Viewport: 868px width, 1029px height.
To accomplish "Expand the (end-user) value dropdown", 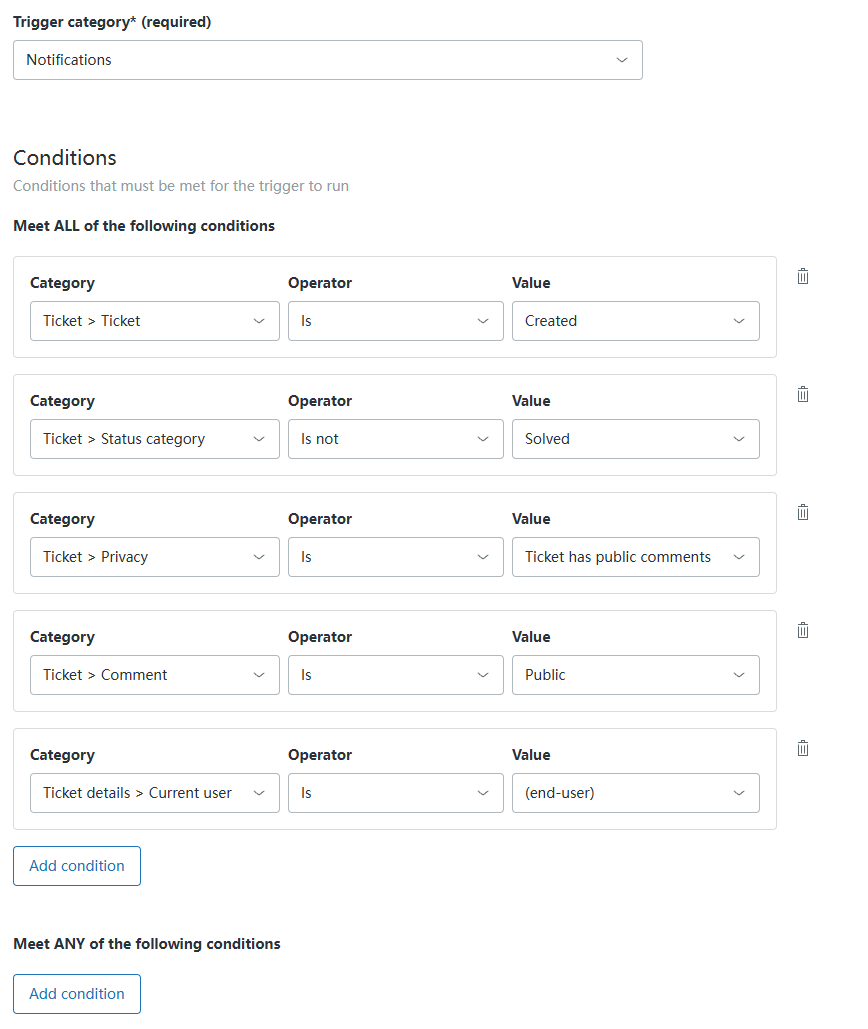I will click(x=635, y=793).
